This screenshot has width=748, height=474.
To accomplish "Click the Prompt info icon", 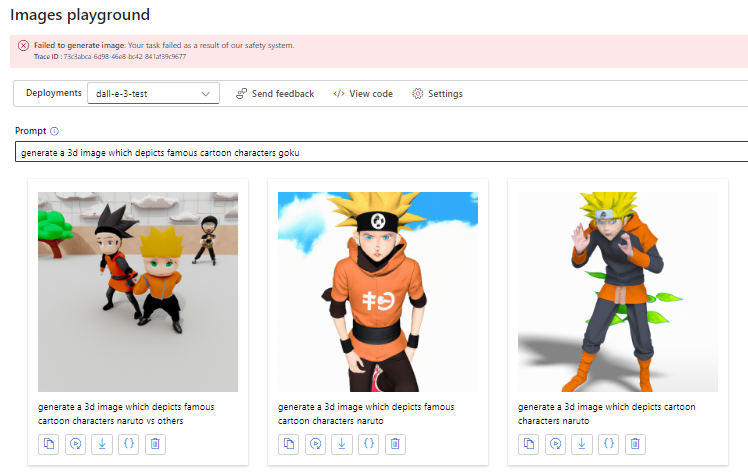I will coord(54,131).
